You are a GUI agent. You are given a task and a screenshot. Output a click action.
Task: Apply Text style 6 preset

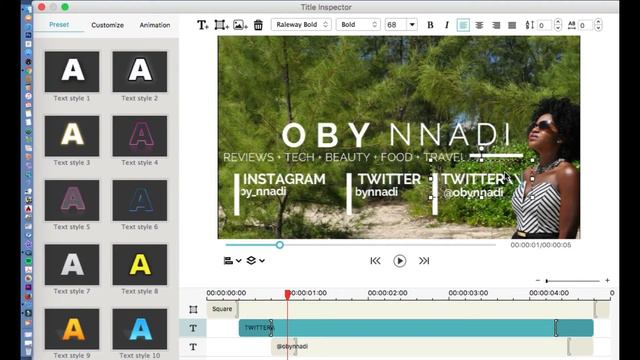(140, 200)
